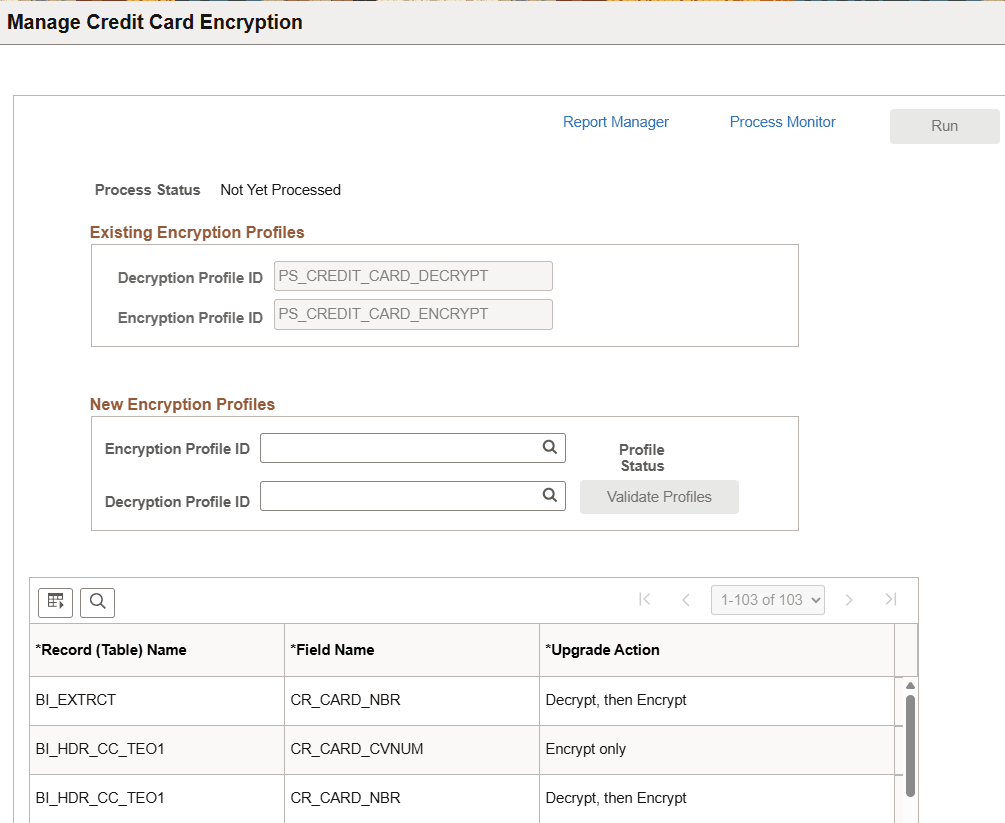Click the Find magnifier icon on the results grid
This screenshot has height=823, width=1005.
pyautogui.click(x=95, y=602)
